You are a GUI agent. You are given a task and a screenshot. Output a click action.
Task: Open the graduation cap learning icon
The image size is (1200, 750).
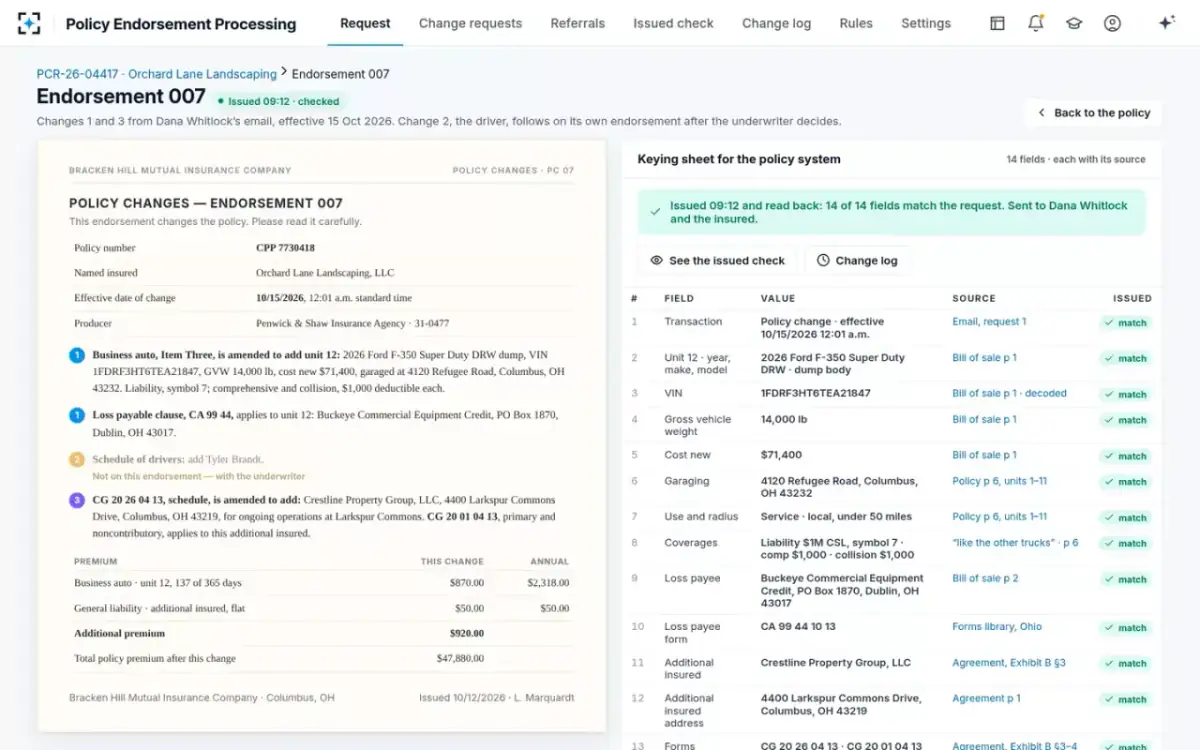click(x=1074, y=23)
